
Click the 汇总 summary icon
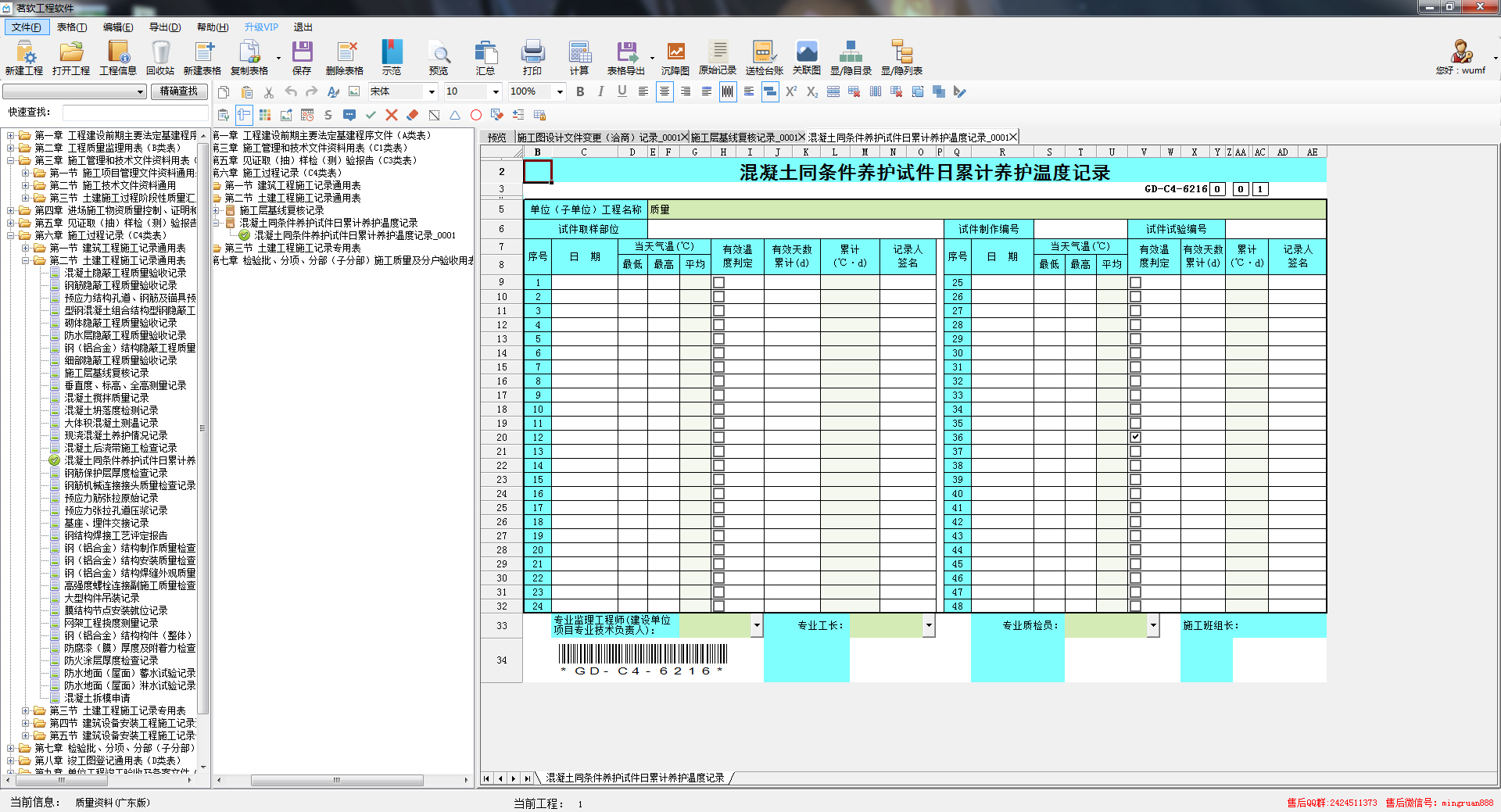click(x=485, y=57)
